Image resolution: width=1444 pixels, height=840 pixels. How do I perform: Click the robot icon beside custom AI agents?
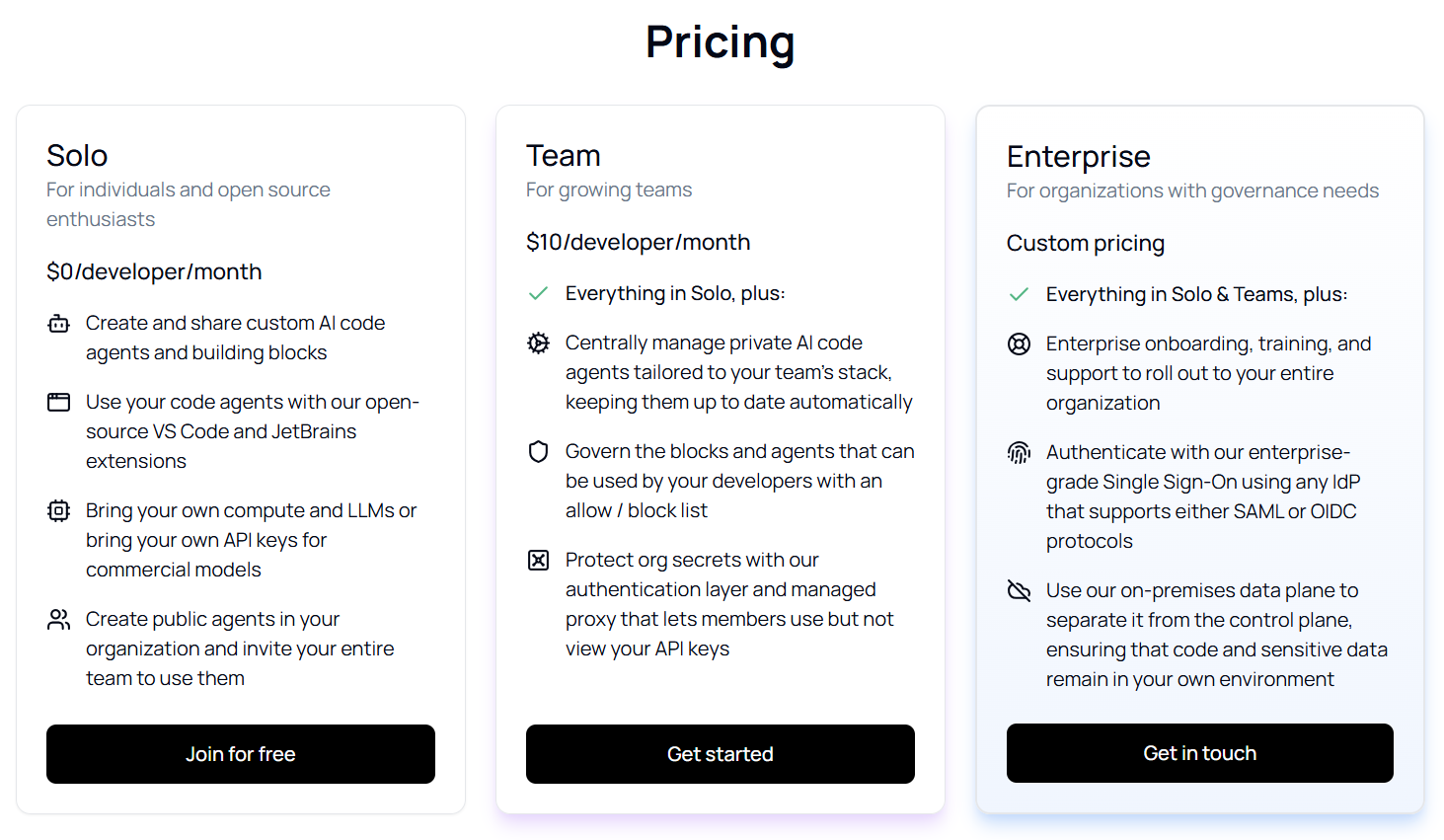click(59, 324)
